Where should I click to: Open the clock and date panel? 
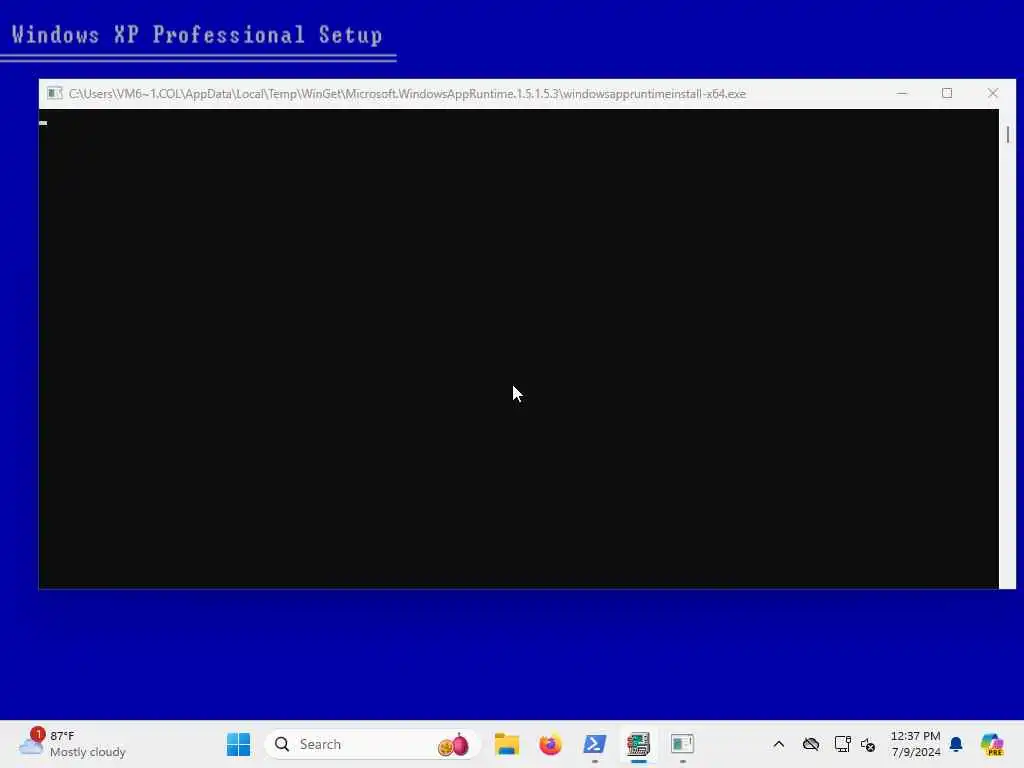pos(916,744)
